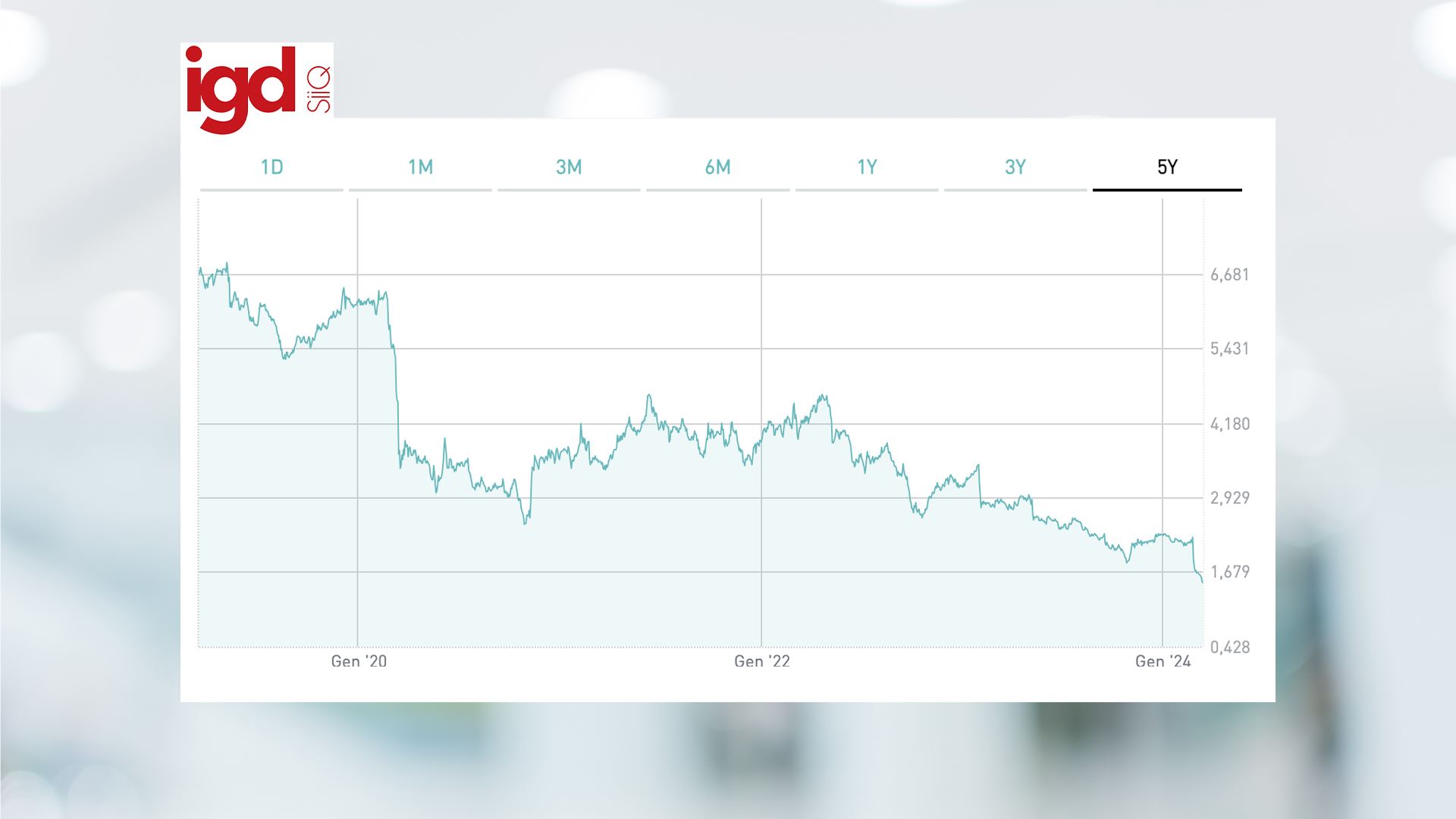Click the Gen '20 x-axis label
1456x819 pixels.
pyautogui.click(x=359, y=661)
